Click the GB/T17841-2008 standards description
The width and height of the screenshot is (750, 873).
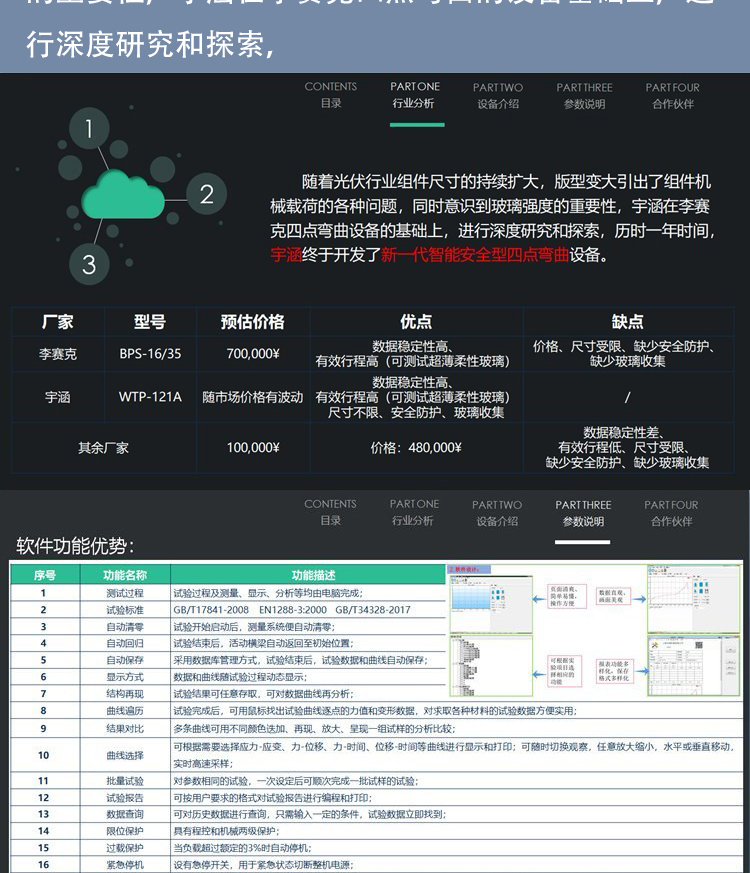pos(292,610)
